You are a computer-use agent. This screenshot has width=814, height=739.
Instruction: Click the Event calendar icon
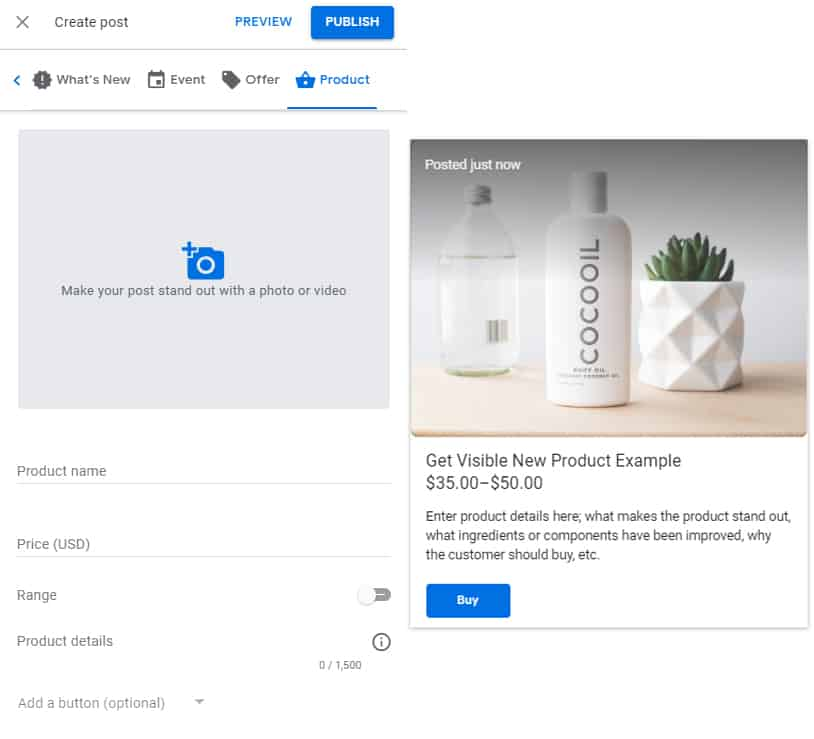click(x=156, y=79)
